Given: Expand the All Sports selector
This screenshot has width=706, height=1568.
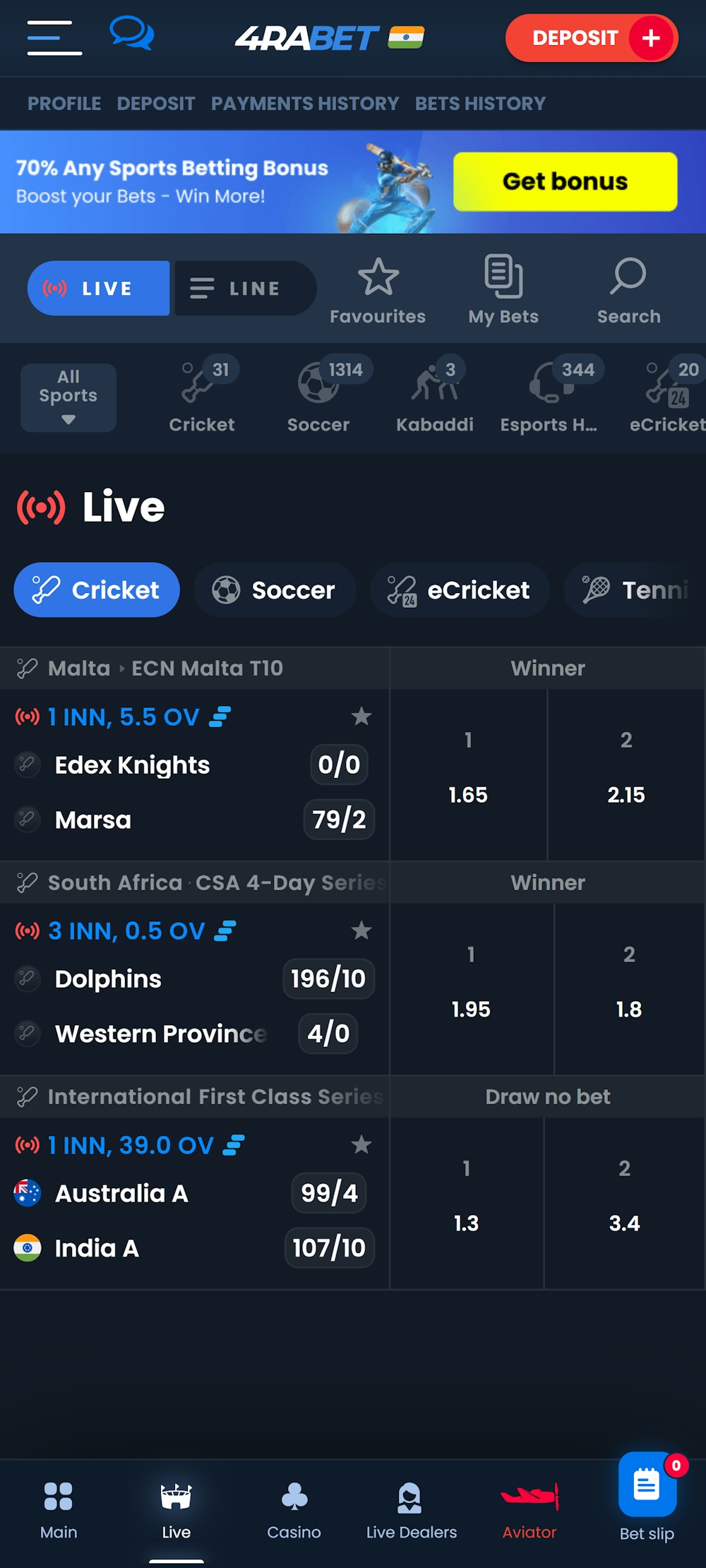Looking at the screenshot, I should tap(68, 397).
